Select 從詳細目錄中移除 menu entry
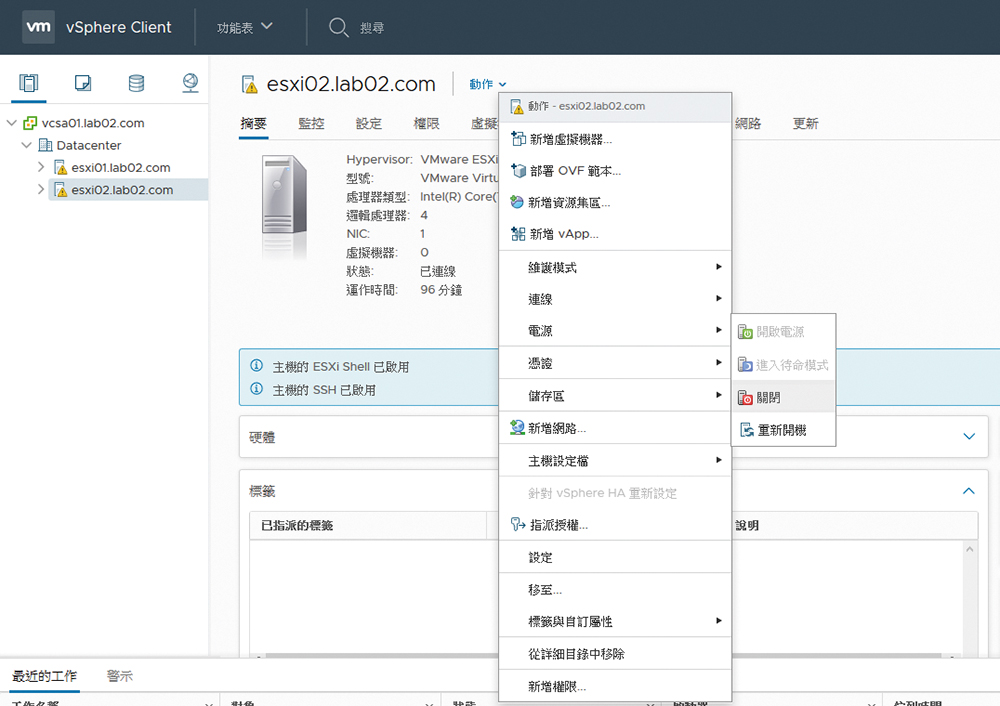Screen dimensions: 1000x706 [x=615, y=654]
